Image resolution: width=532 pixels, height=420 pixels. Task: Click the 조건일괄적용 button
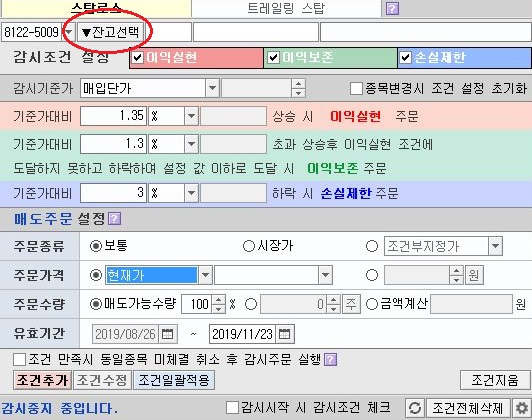click(174, 380)
